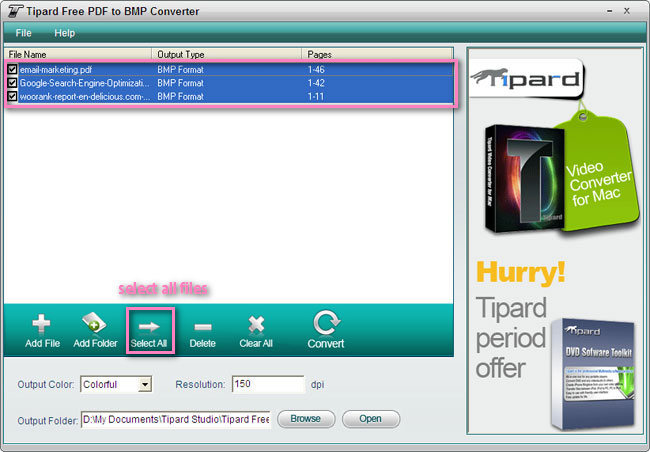Click the Pages column header
Screen dimensions: 650x452
point(377,54)
